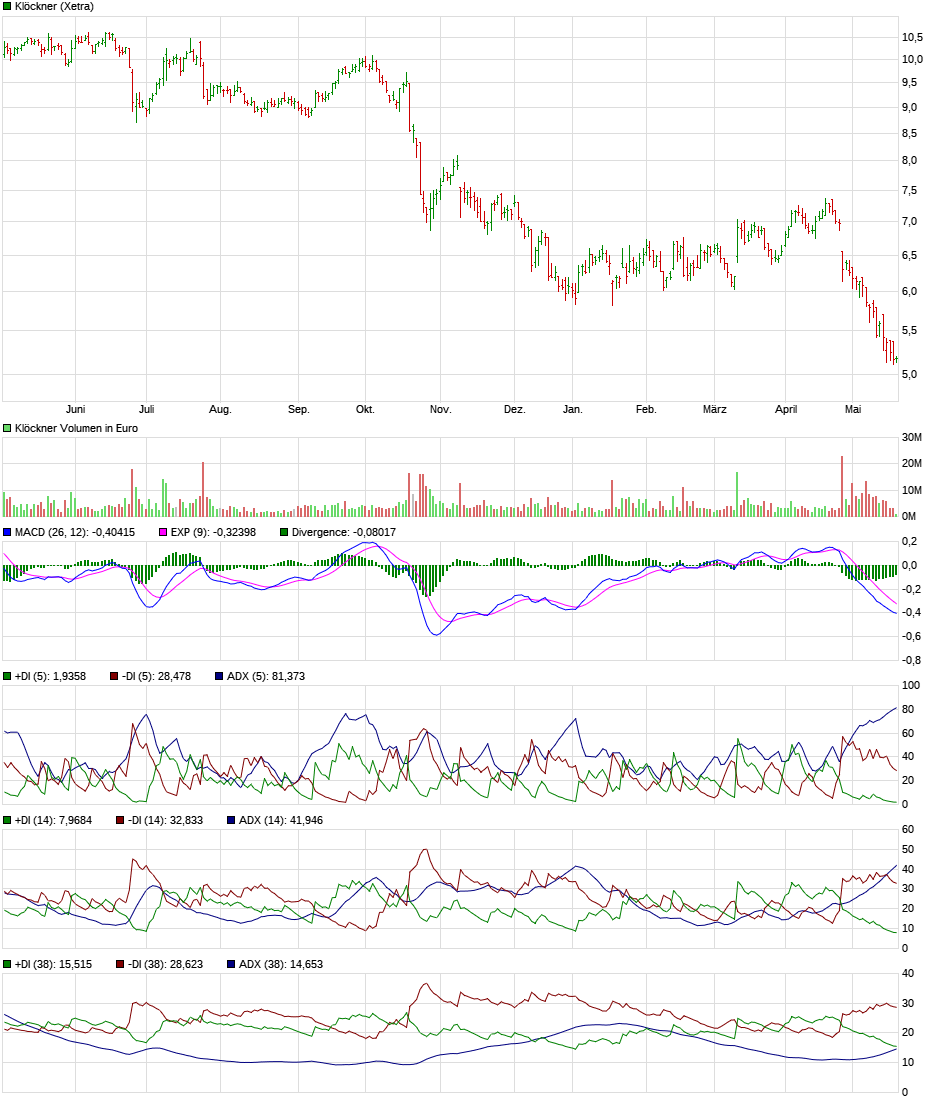Click the 20M volume axis label
940x1102 pixels.
(912, 463)
